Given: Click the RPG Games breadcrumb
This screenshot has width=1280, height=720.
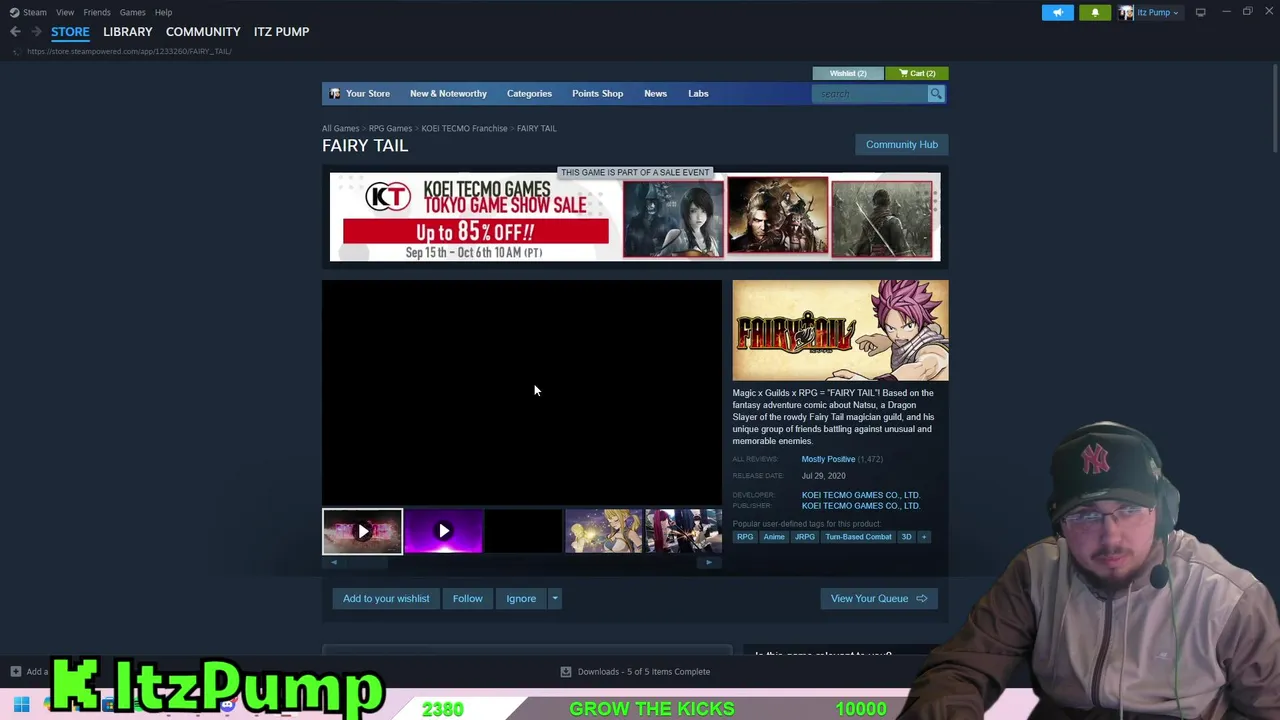Looking at the screenshot, I should click(x=390, y=128).
